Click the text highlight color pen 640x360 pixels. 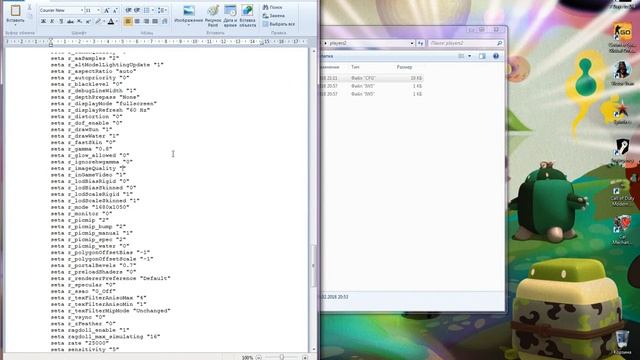(x=98, y=21)
